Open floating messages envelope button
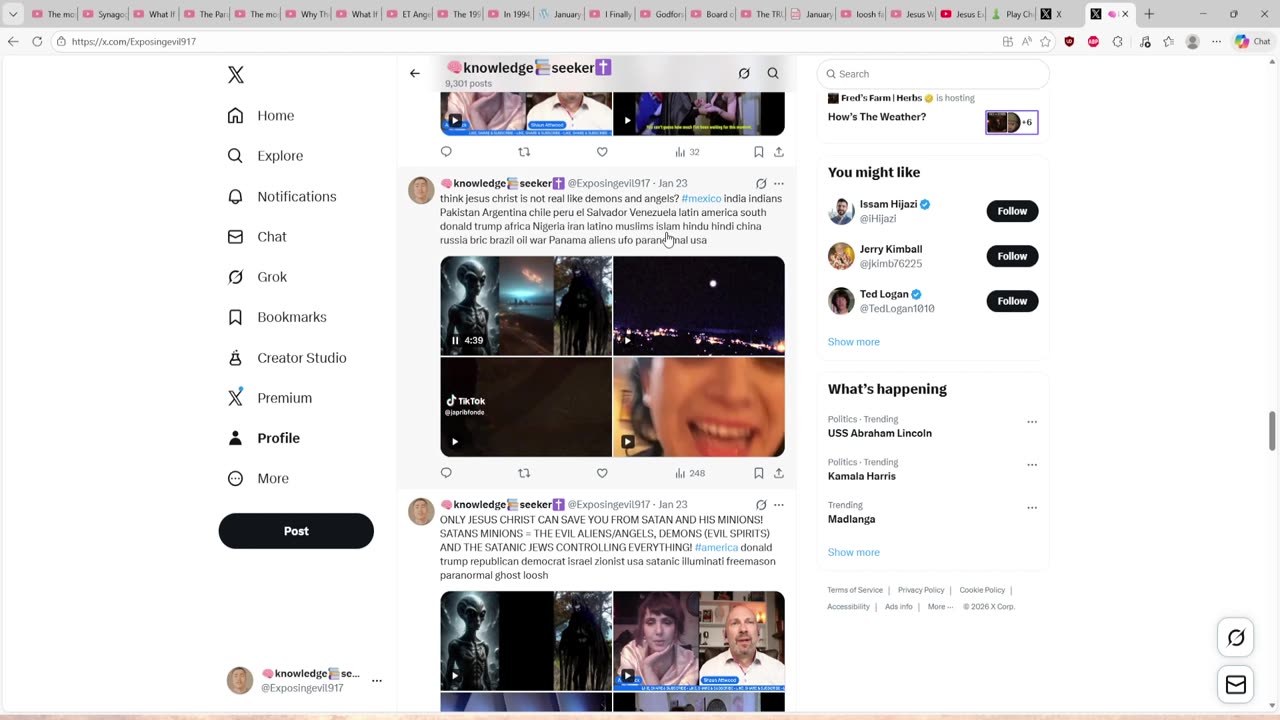This screenshot has width=1280, height=720. coord(1236,684)
